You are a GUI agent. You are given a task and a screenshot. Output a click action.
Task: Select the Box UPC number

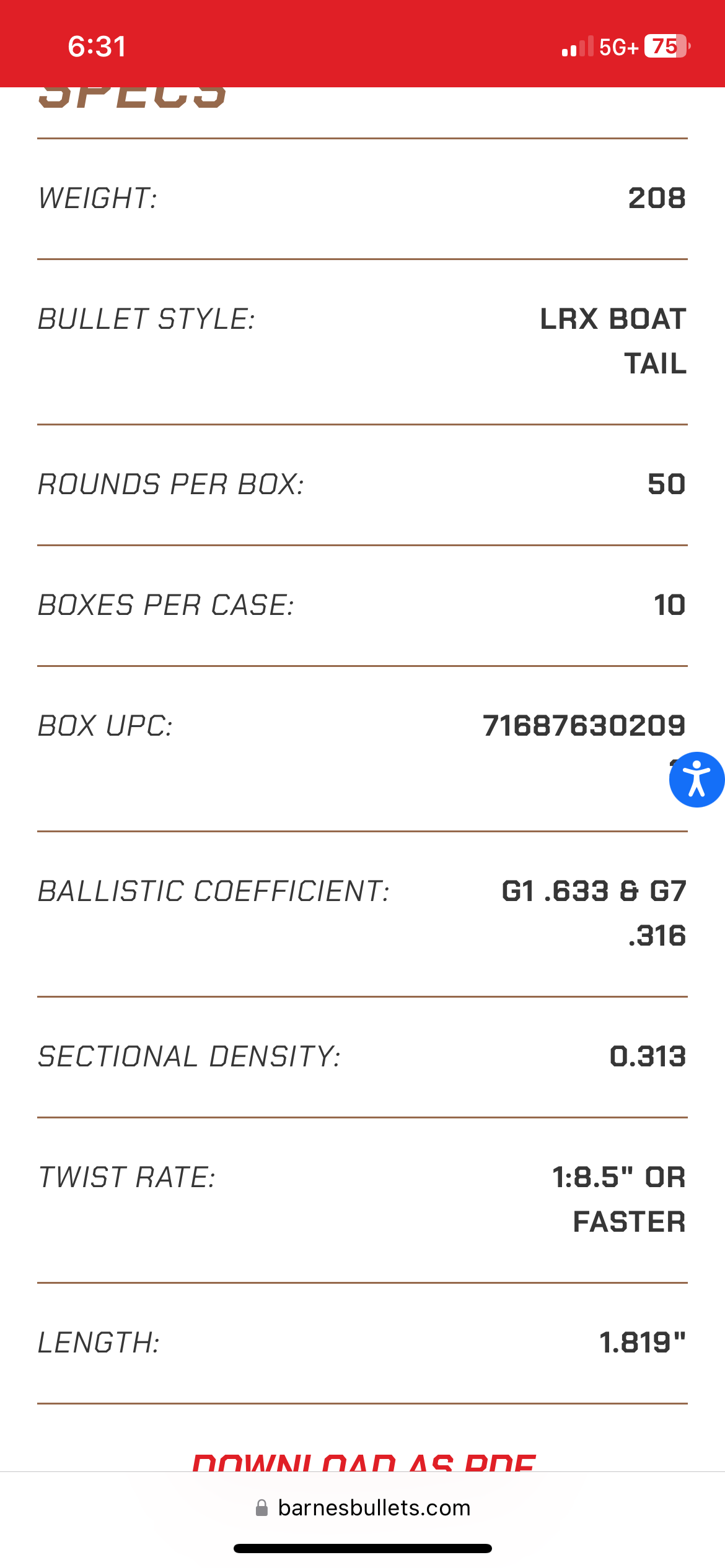point(584,726)
